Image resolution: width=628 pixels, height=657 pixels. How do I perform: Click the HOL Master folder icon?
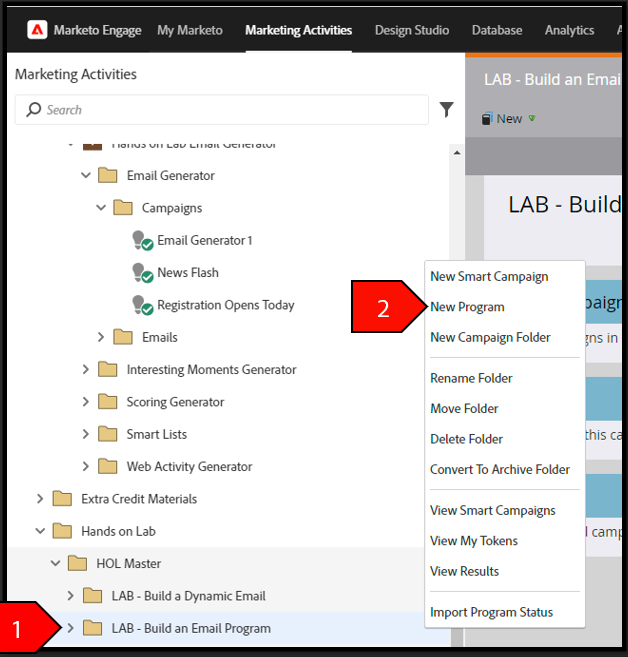point(78,564)
